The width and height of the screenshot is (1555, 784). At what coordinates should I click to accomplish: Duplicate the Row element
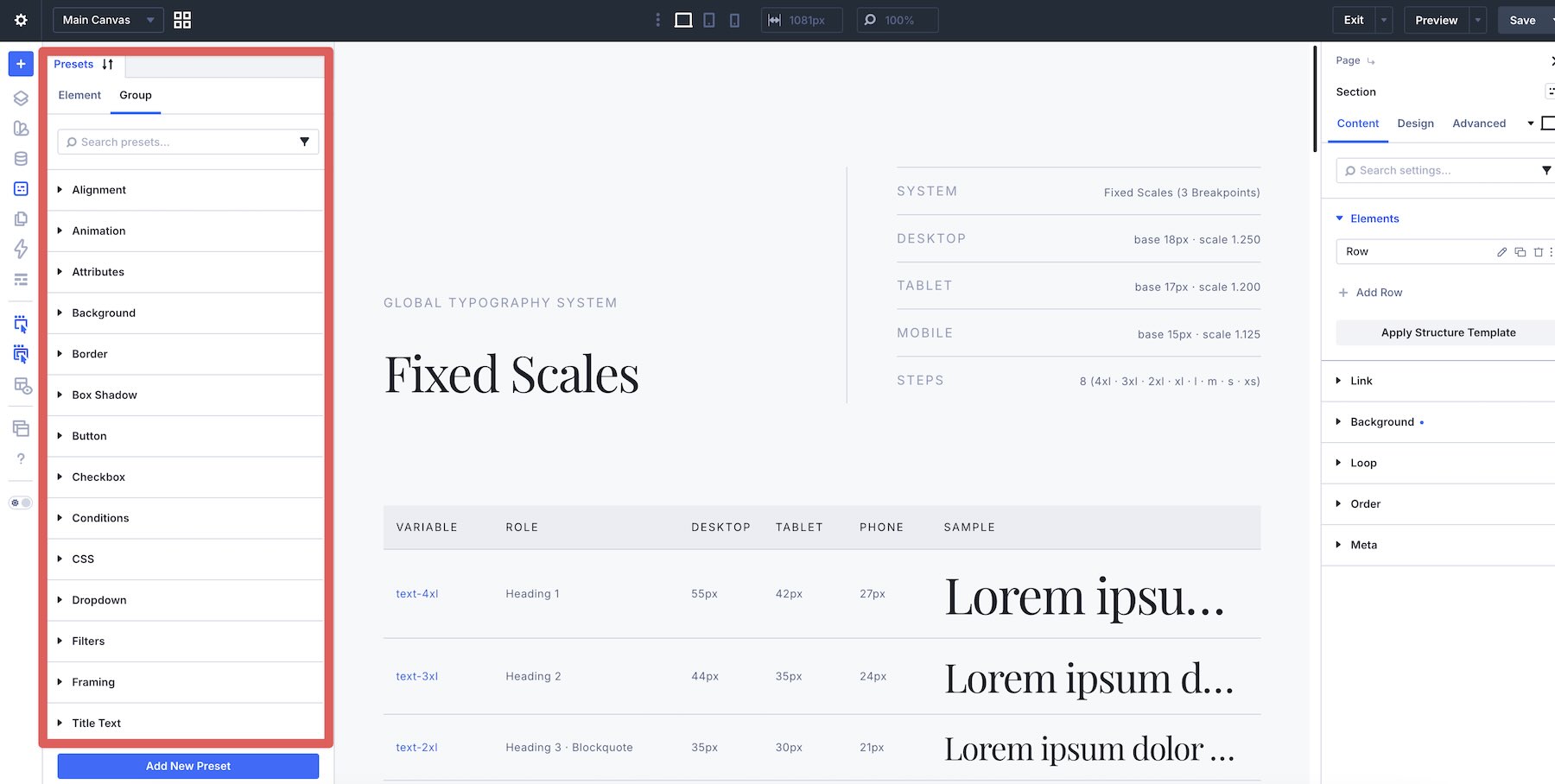click(1520, 252)
